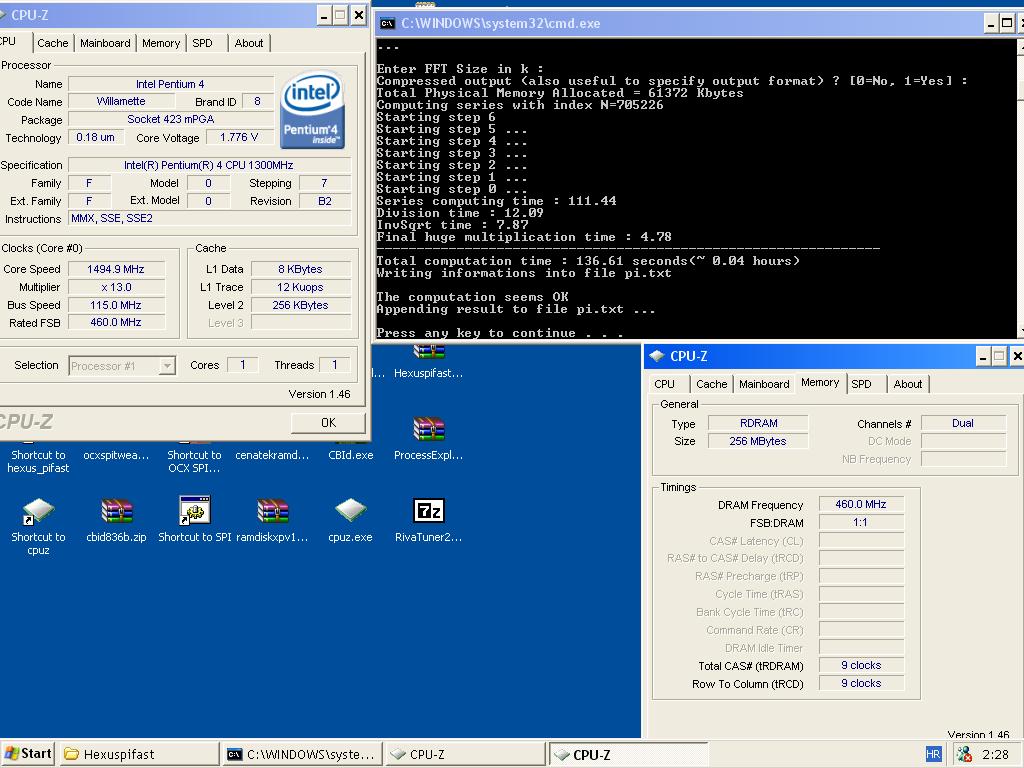Open the cbid836b.zip archive icon
The image size is (1024, 768).
(x=117, y=511)
